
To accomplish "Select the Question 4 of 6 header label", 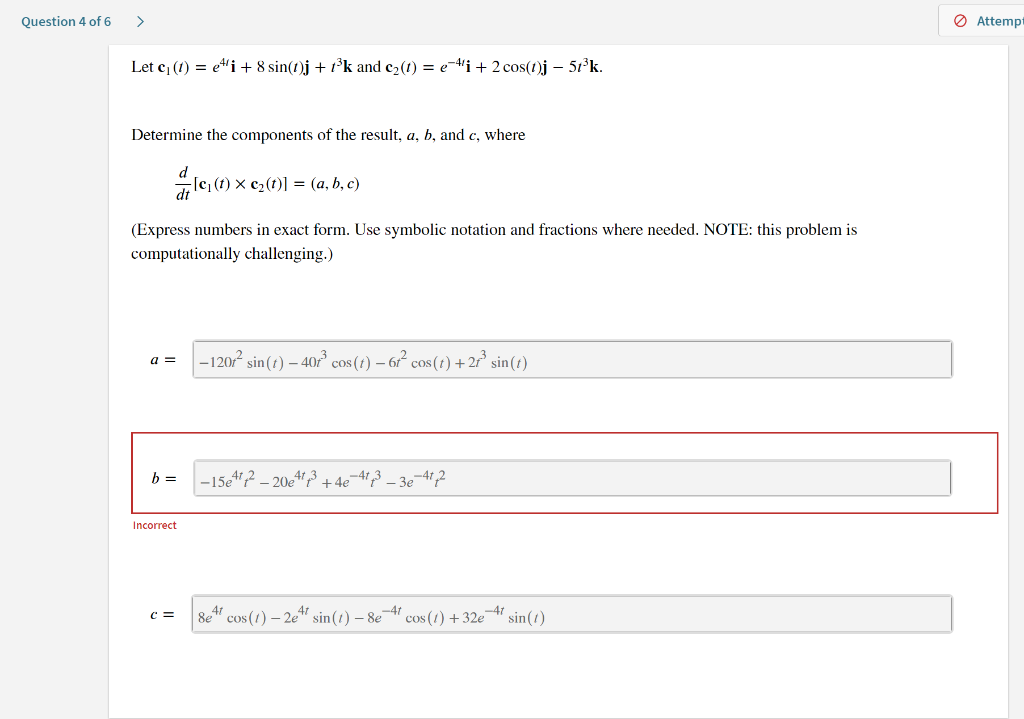I will coord(65,21).
